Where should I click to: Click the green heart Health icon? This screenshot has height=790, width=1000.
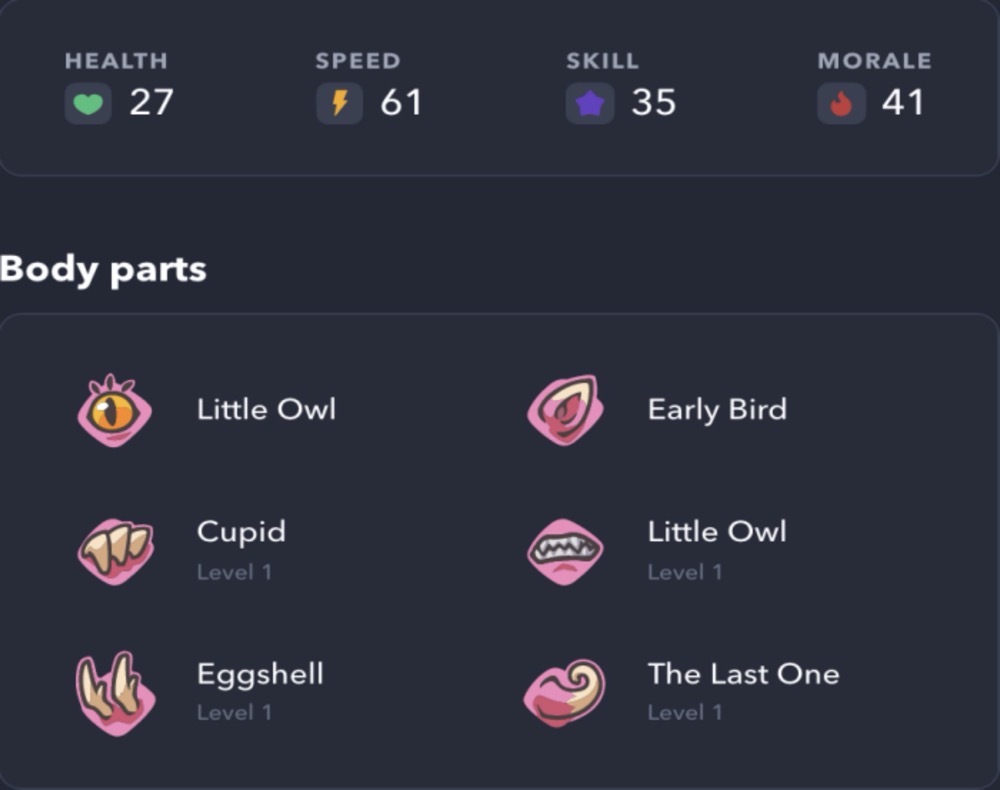(x=88, y=103)
